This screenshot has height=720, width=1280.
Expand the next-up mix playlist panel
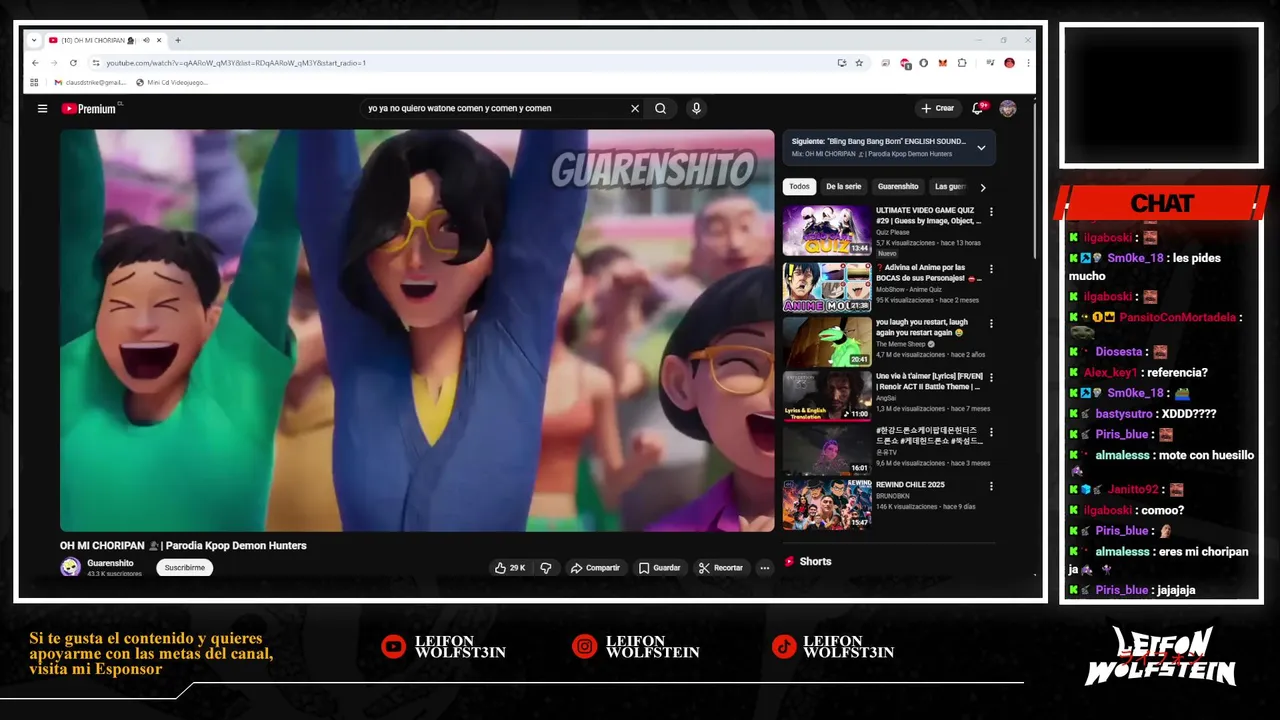click(x=981, y=147)
